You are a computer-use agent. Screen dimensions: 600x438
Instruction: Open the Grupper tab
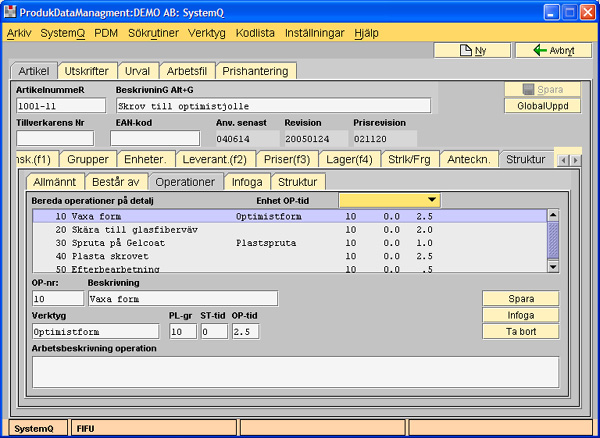[x=88, y=160]
